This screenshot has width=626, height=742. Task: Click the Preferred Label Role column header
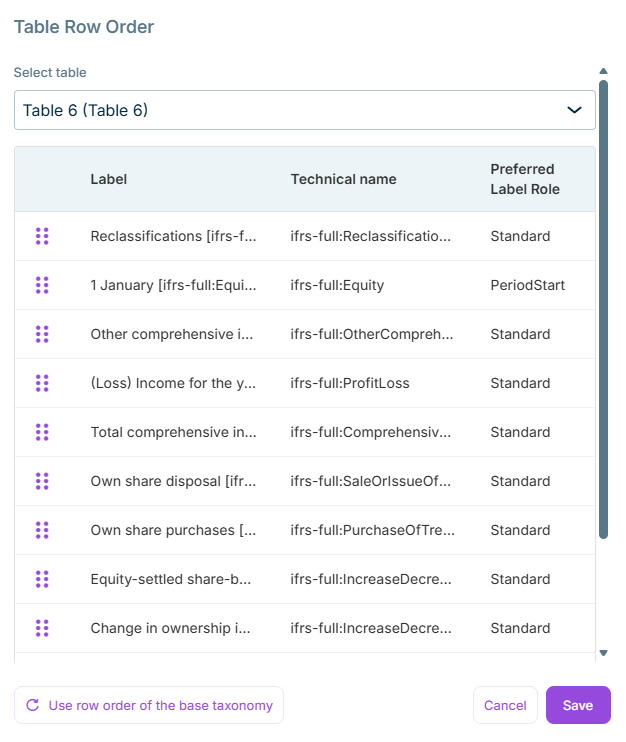pyautogui.click(x=524, y=179)
